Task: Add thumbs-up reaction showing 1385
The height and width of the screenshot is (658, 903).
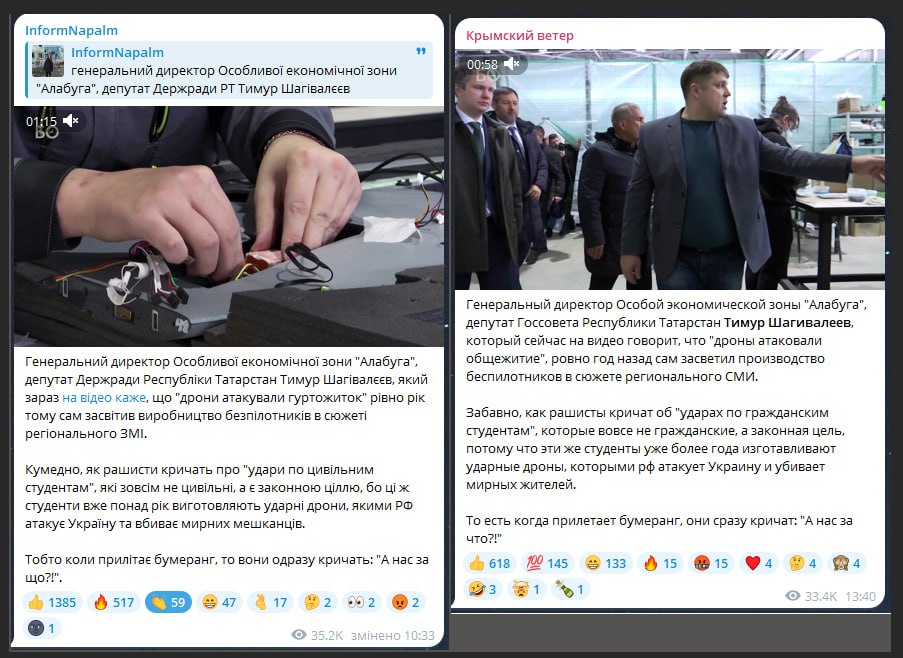Action: click(52, 602)
